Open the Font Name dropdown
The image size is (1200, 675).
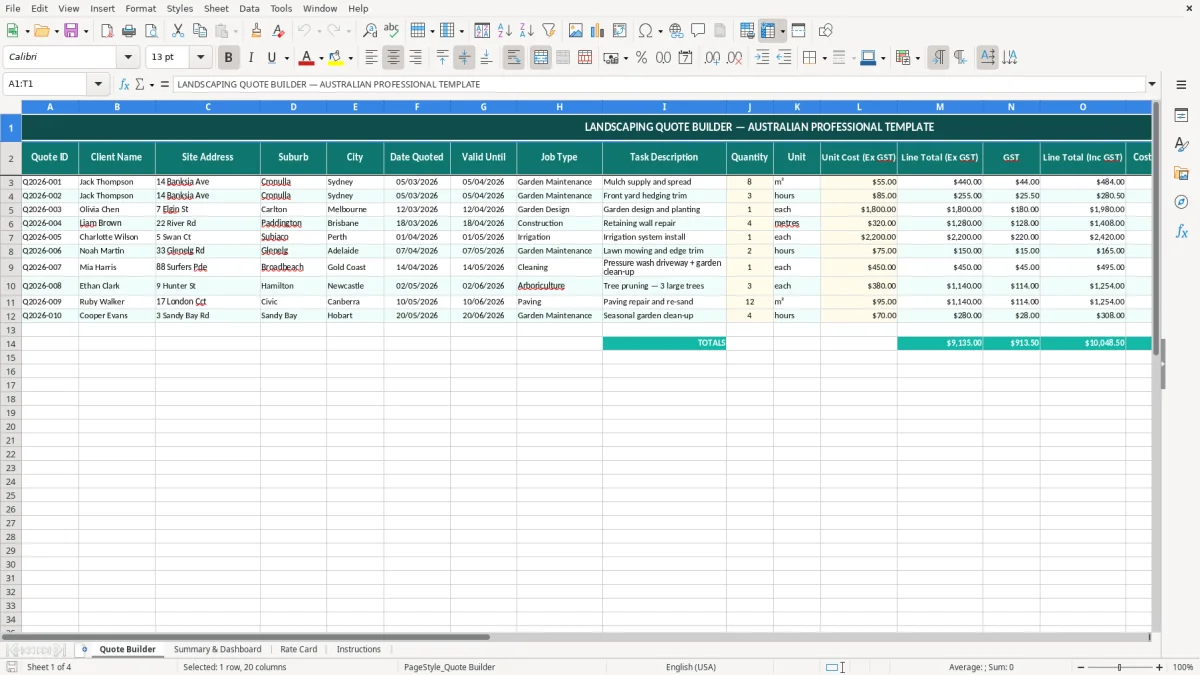coord(128,57)
